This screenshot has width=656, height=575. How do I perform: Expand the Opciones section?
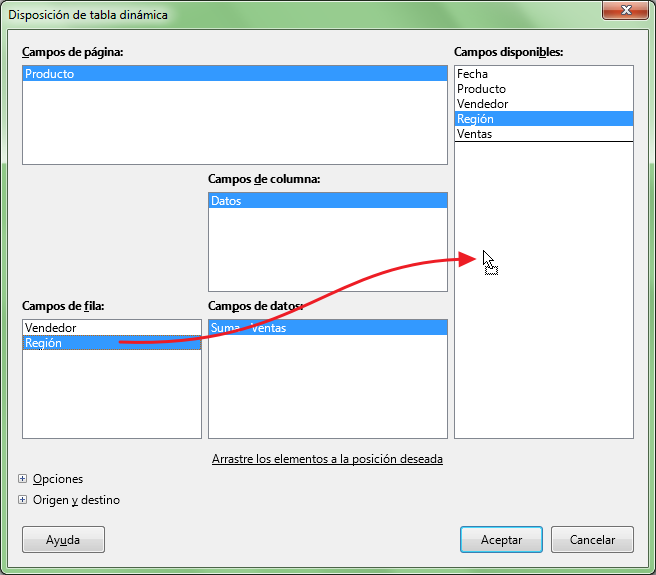click(x=23, y=479)
